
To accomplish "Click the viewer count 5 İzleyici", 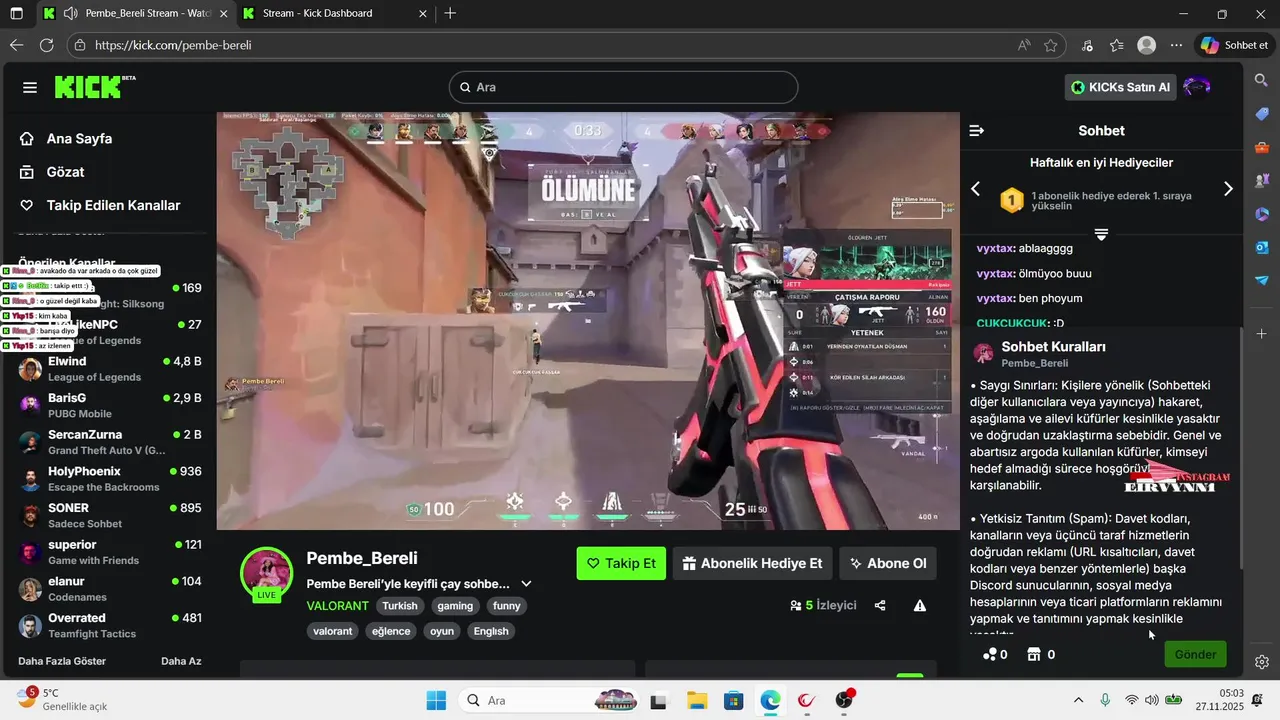I will 823,605.
